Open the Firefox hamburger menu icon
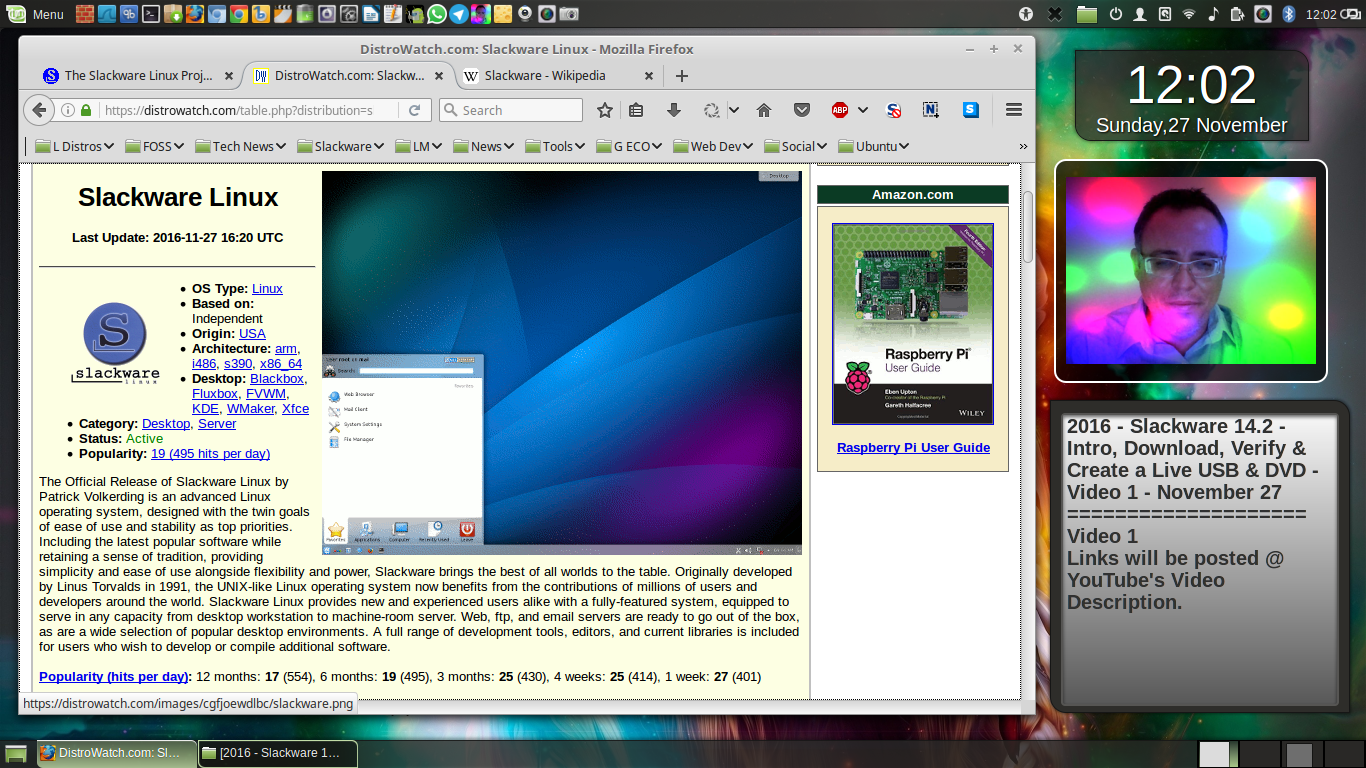Viewport: 1366px width, 768px height. pyautogui.click(x=1013, y=110)
